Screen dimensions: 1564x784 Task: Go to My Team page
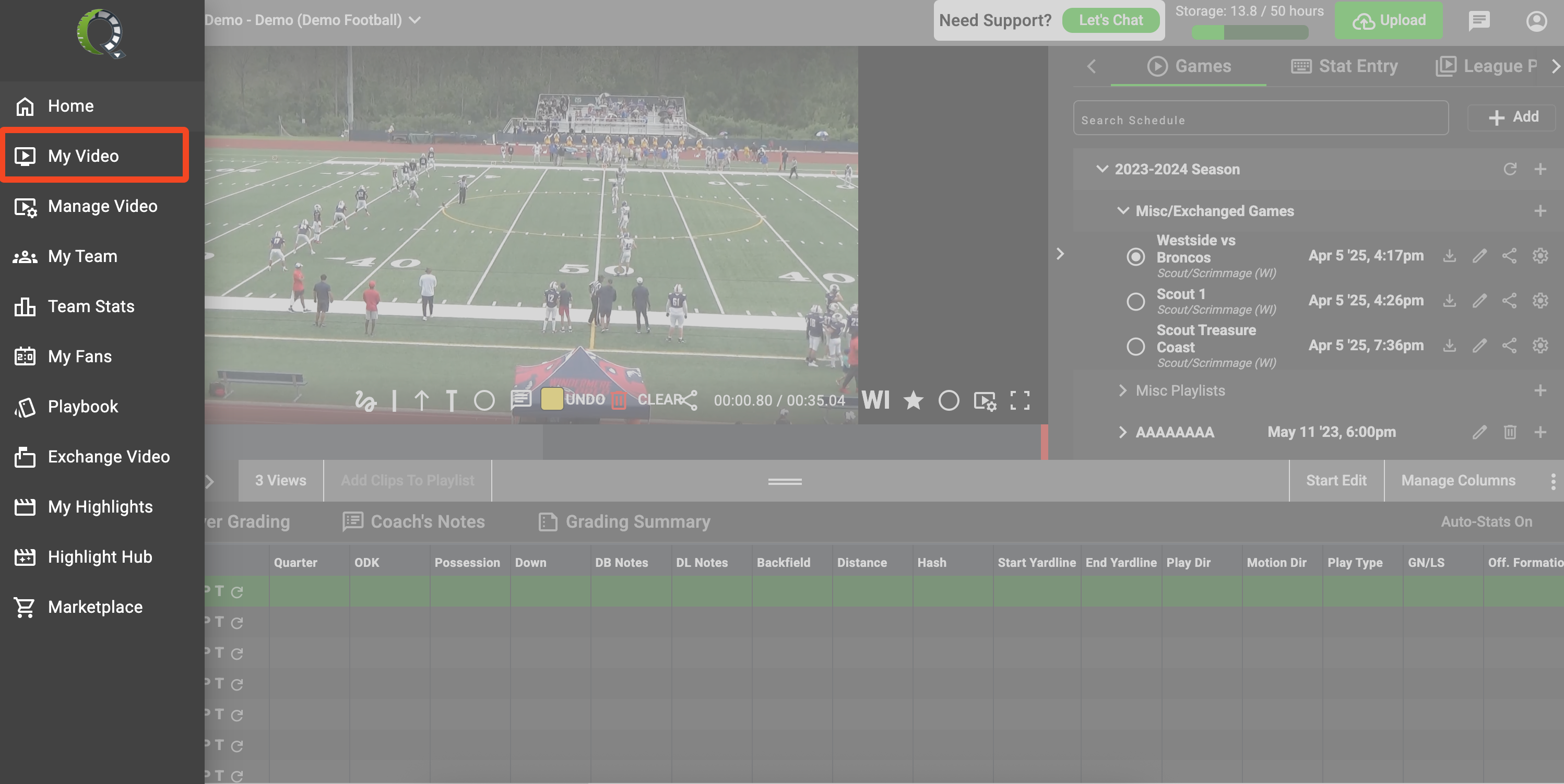pyautogui.click(x=102, y=256)
